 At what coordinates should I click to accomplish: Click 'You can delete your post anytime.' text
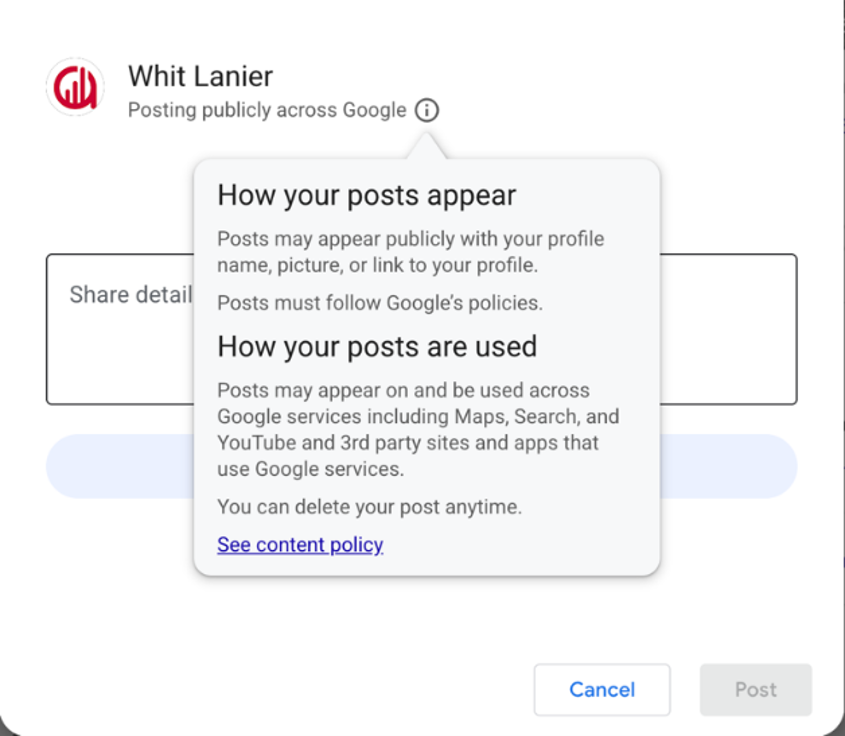point(370,507)
